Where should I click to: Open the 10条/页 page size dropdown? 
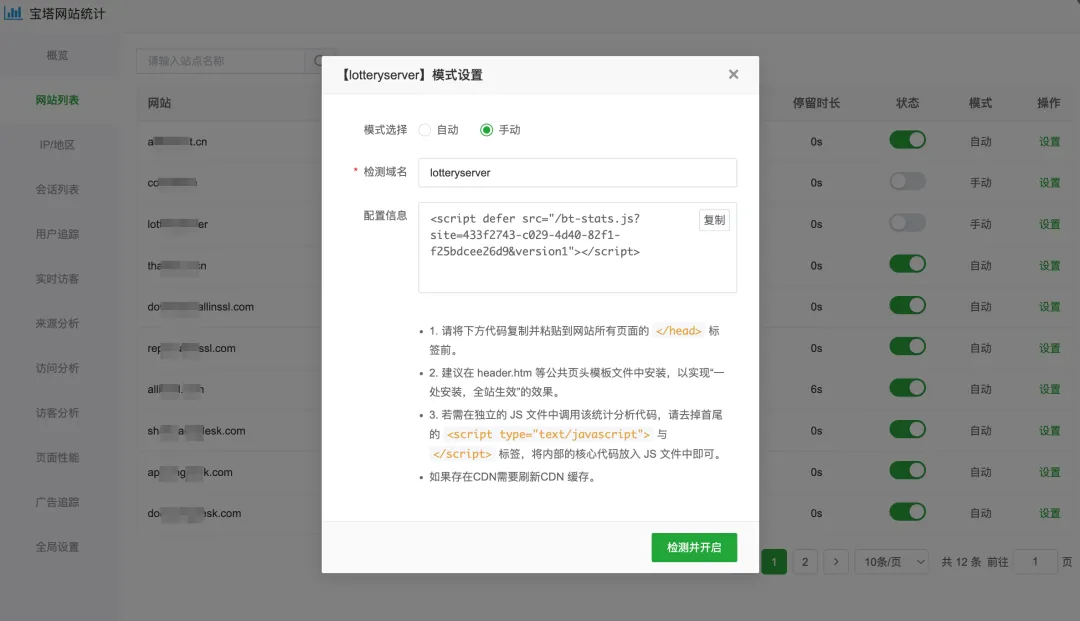point(892,562)
